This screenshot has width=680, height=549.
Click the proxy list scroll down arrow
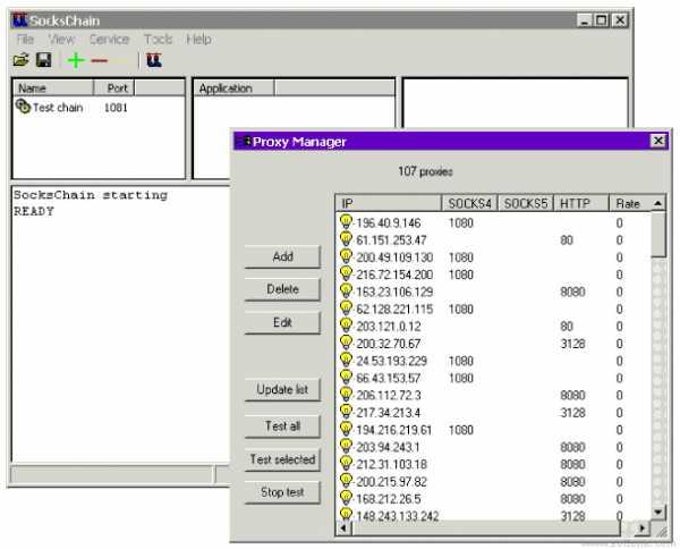click(658, 512)
